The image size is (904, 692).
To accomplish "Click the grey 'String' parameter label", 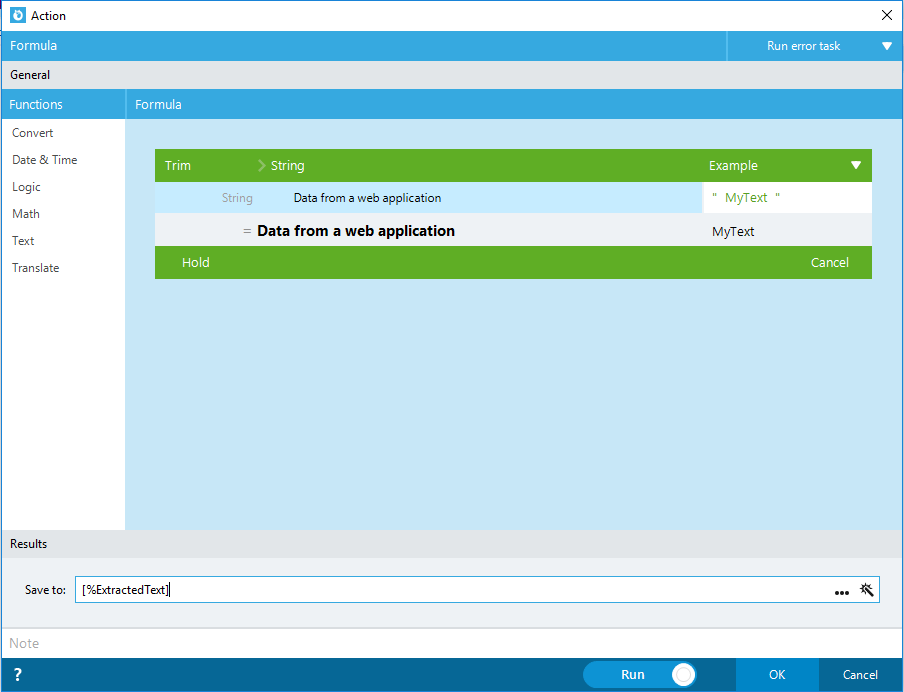I will (237, 198).
